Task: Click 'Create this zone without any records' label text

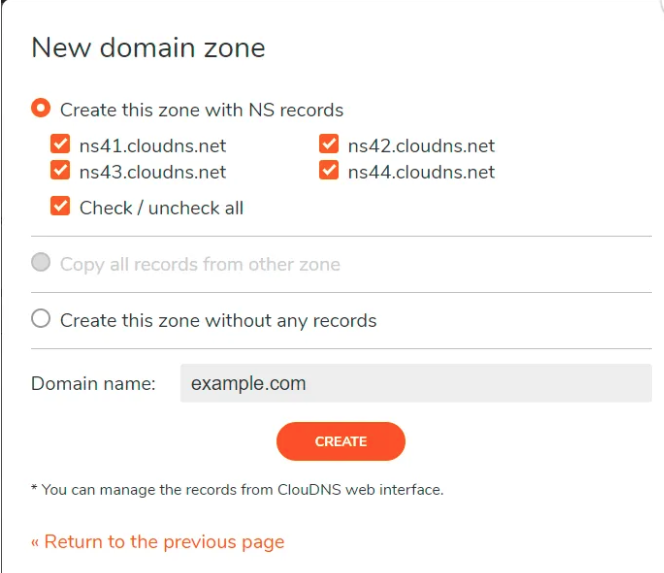Action: click(x=218, y=321)
